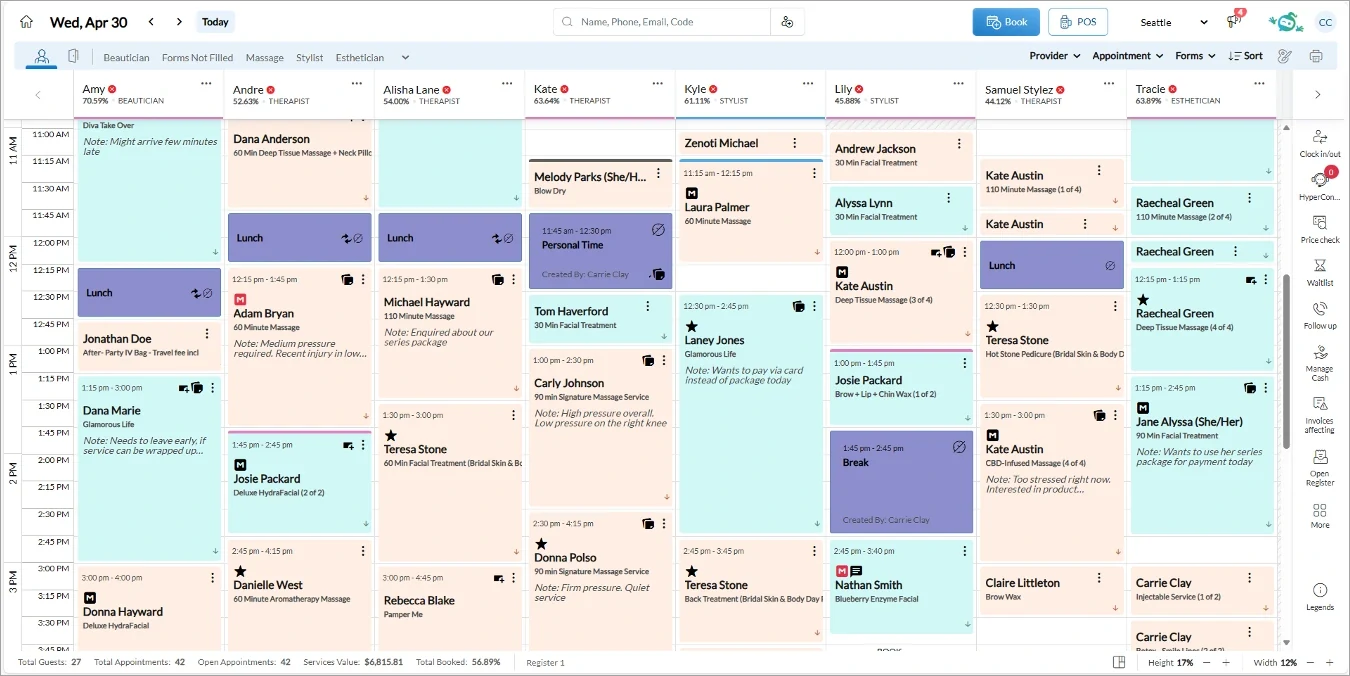
Task: Open the Appointment dropdown
Action: [x=1127, y=56]
